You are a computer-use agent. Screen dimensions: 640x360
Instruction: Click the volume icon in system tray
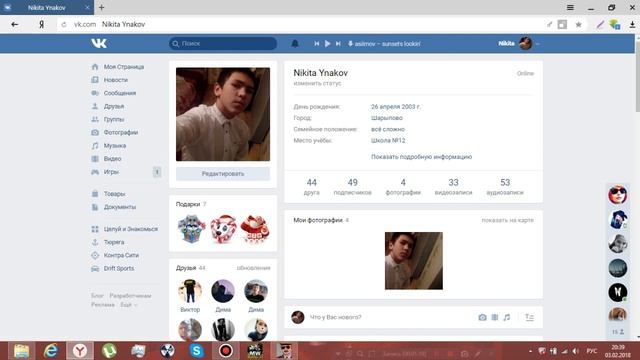coord(576,351)
